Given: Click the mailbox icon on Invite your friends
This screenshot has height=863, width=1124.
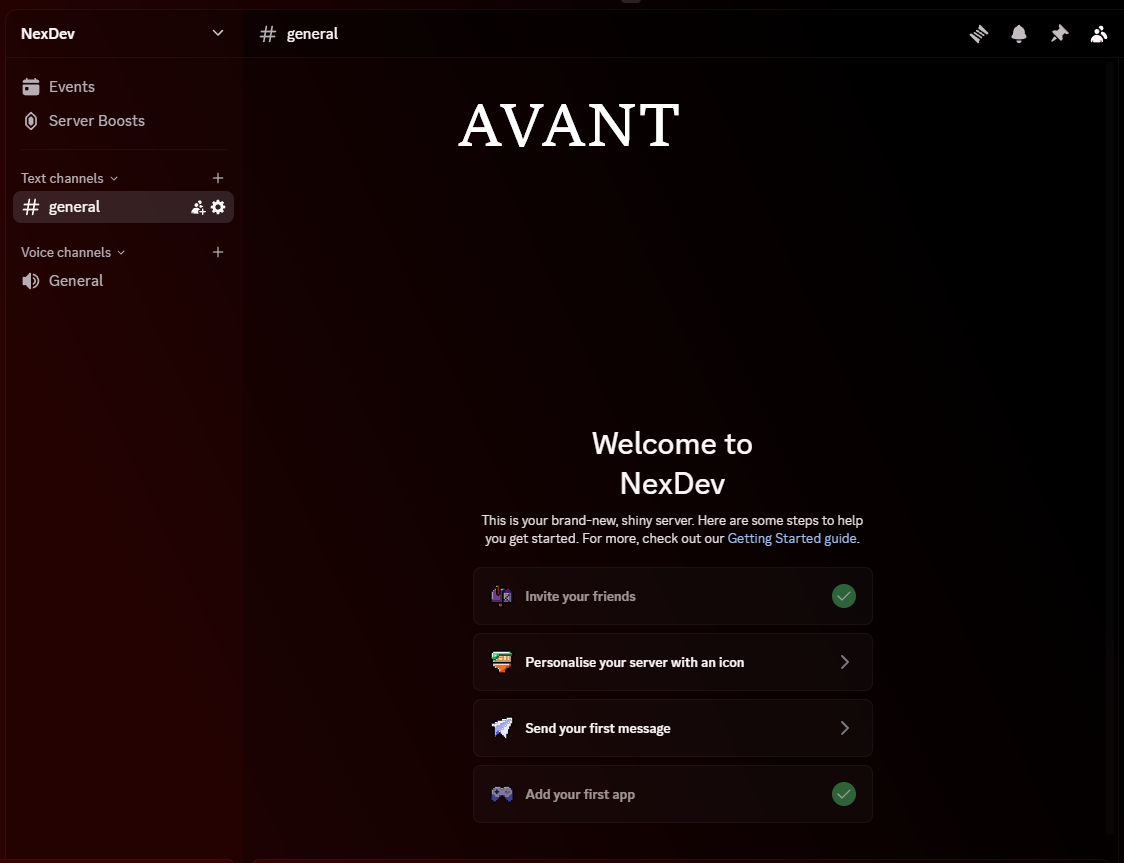Looking at the screenshot, I should coord(502,596).
